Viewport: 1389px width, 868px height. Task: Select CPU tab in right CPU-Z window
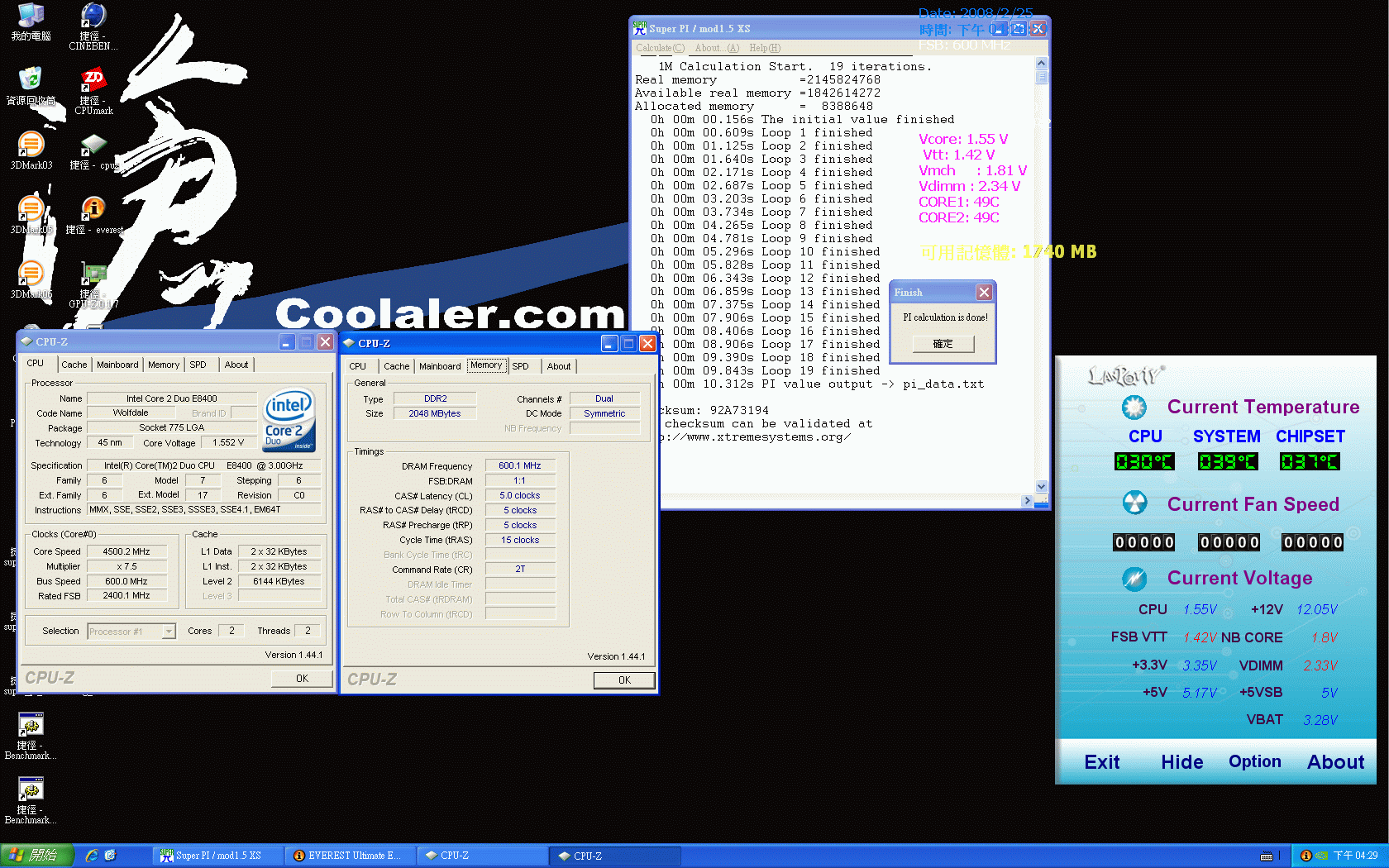pyautogui.click(x=358, y=366)
